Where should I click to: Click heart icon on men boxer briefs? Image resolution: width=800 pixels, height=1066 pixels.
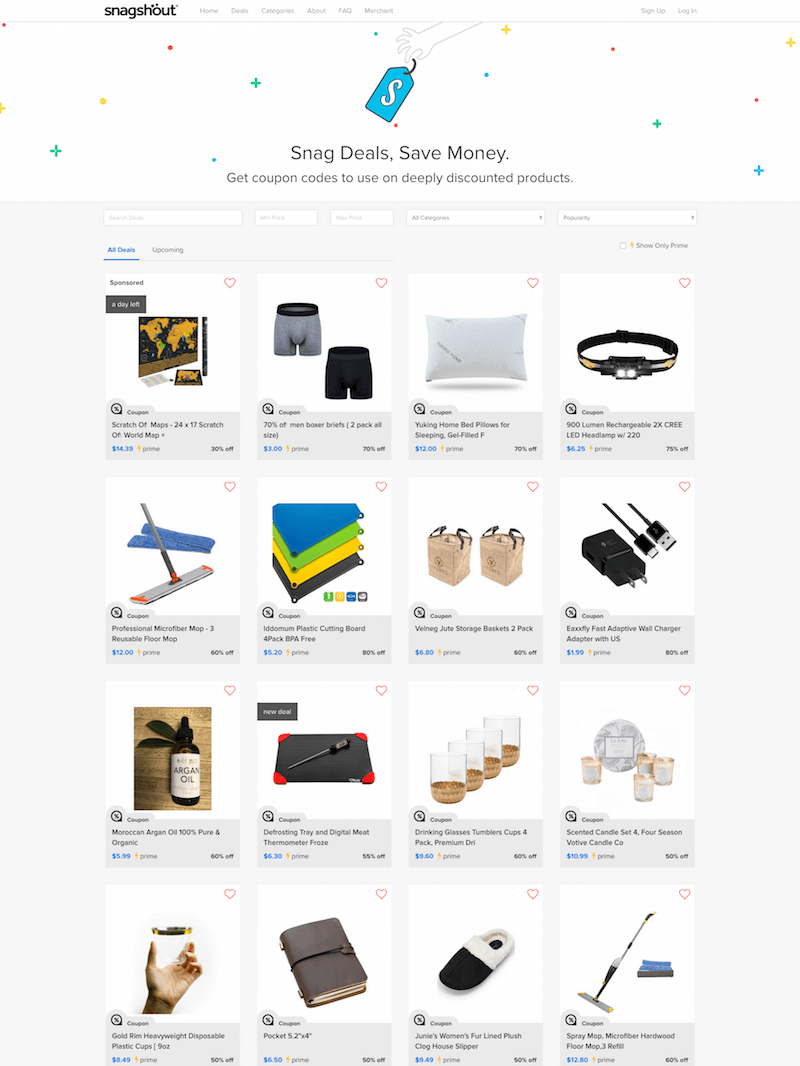[x=381, y=283]
